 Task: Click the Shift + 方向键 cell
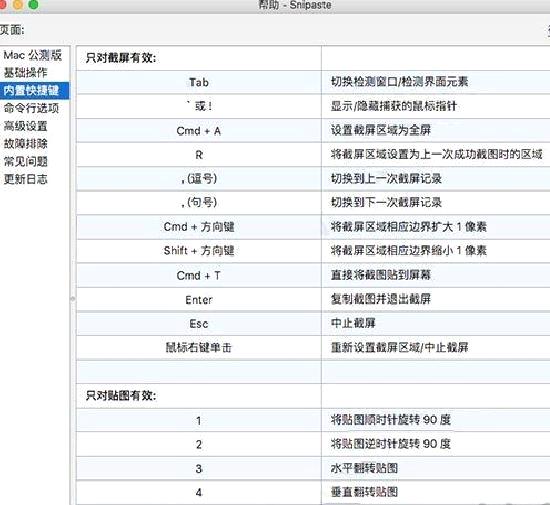(199, 251)
